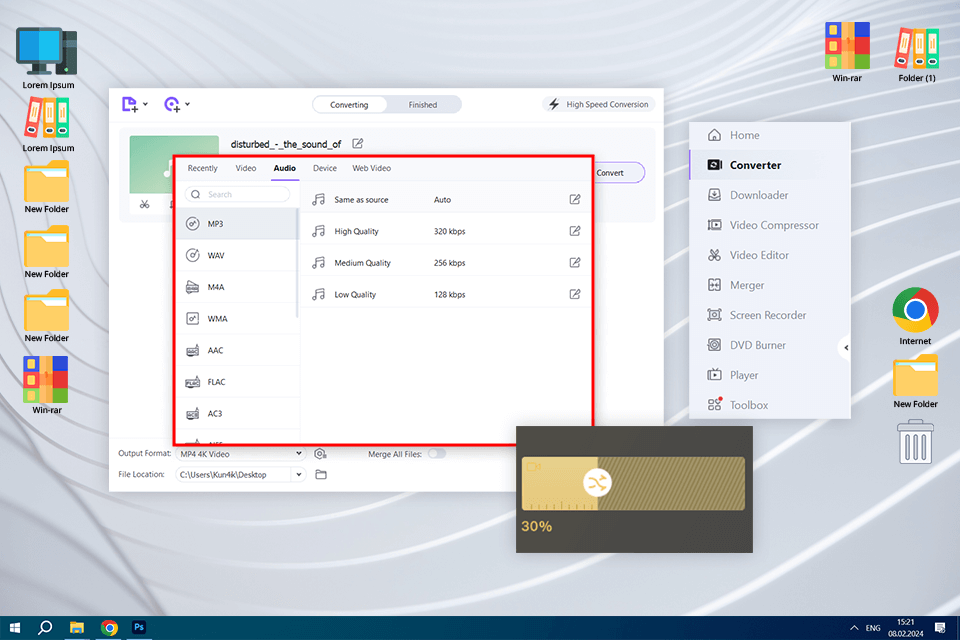Screen dimensions: 960x640
Task: Choose Medium Quality 256 kbps preset
Action: point(446,263)
